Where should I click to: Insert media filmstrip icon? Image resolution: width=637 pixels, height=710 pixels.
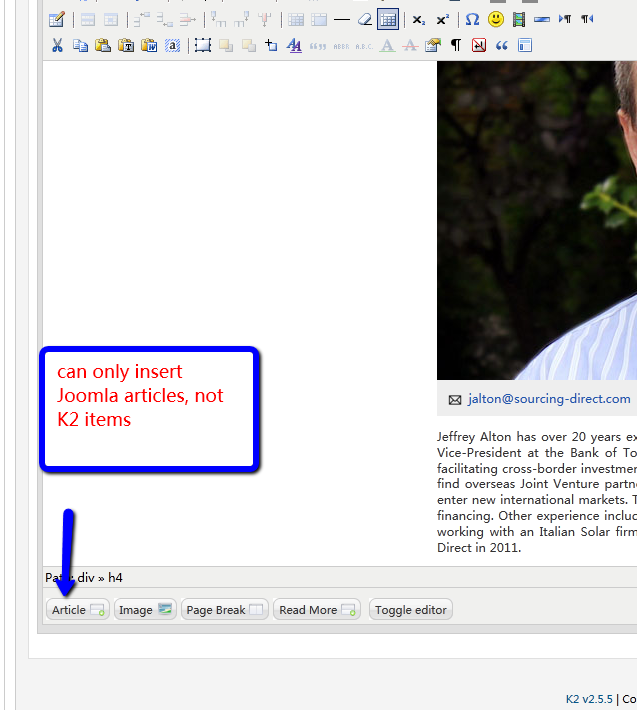(519, 19)
